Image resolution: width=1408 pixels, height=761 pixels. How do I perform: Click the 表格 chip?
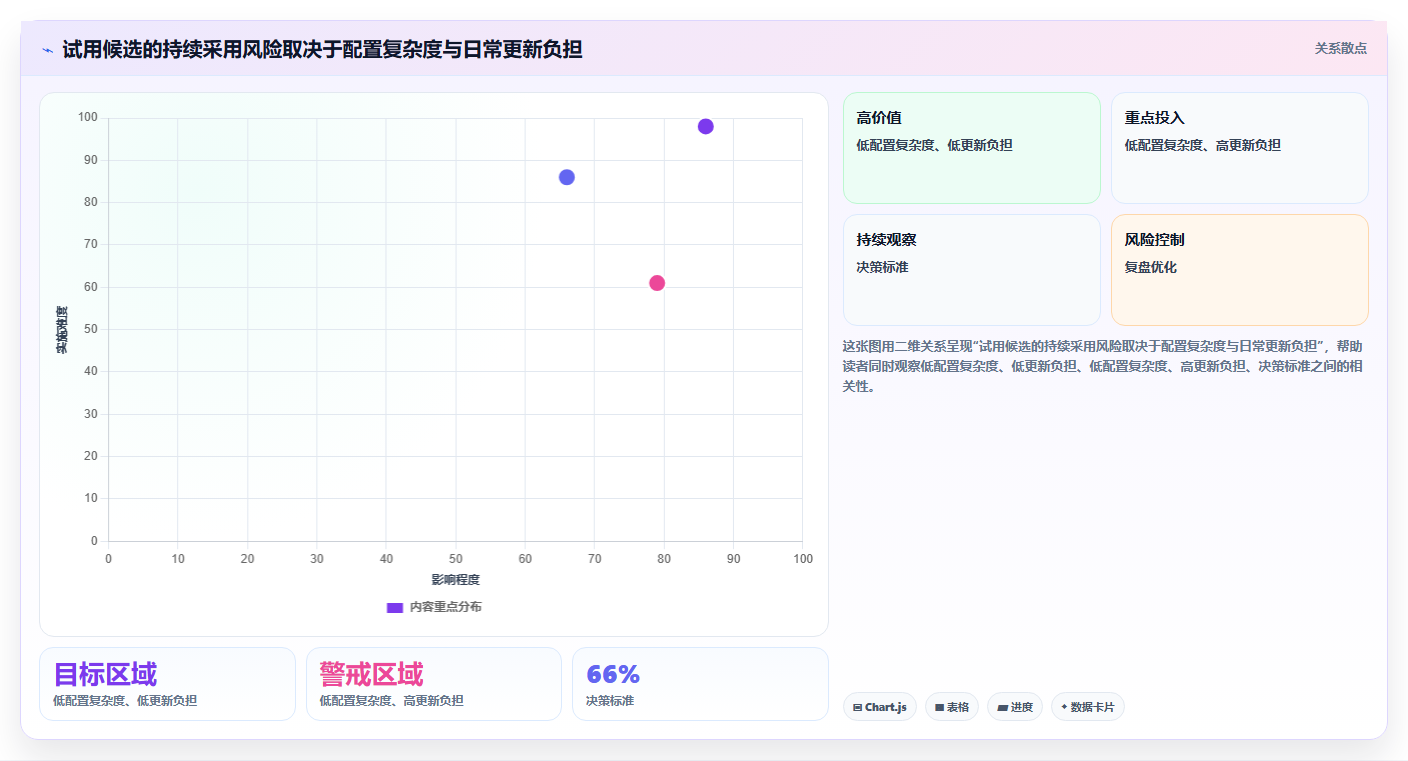coord(952,707)
